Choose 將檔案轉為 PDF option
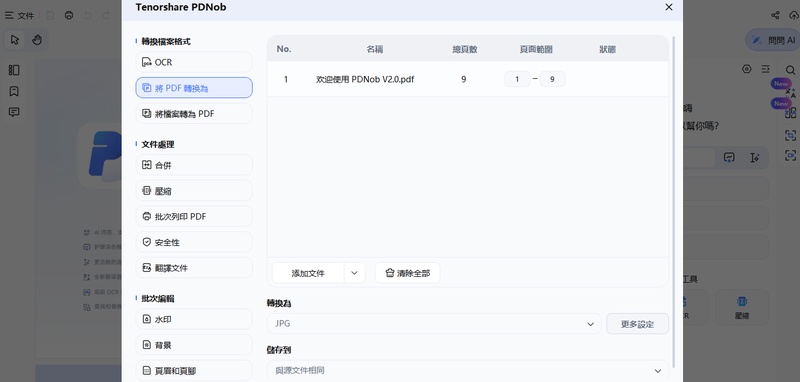Screen dimensions: 800x382 click(x=194, y=114)
